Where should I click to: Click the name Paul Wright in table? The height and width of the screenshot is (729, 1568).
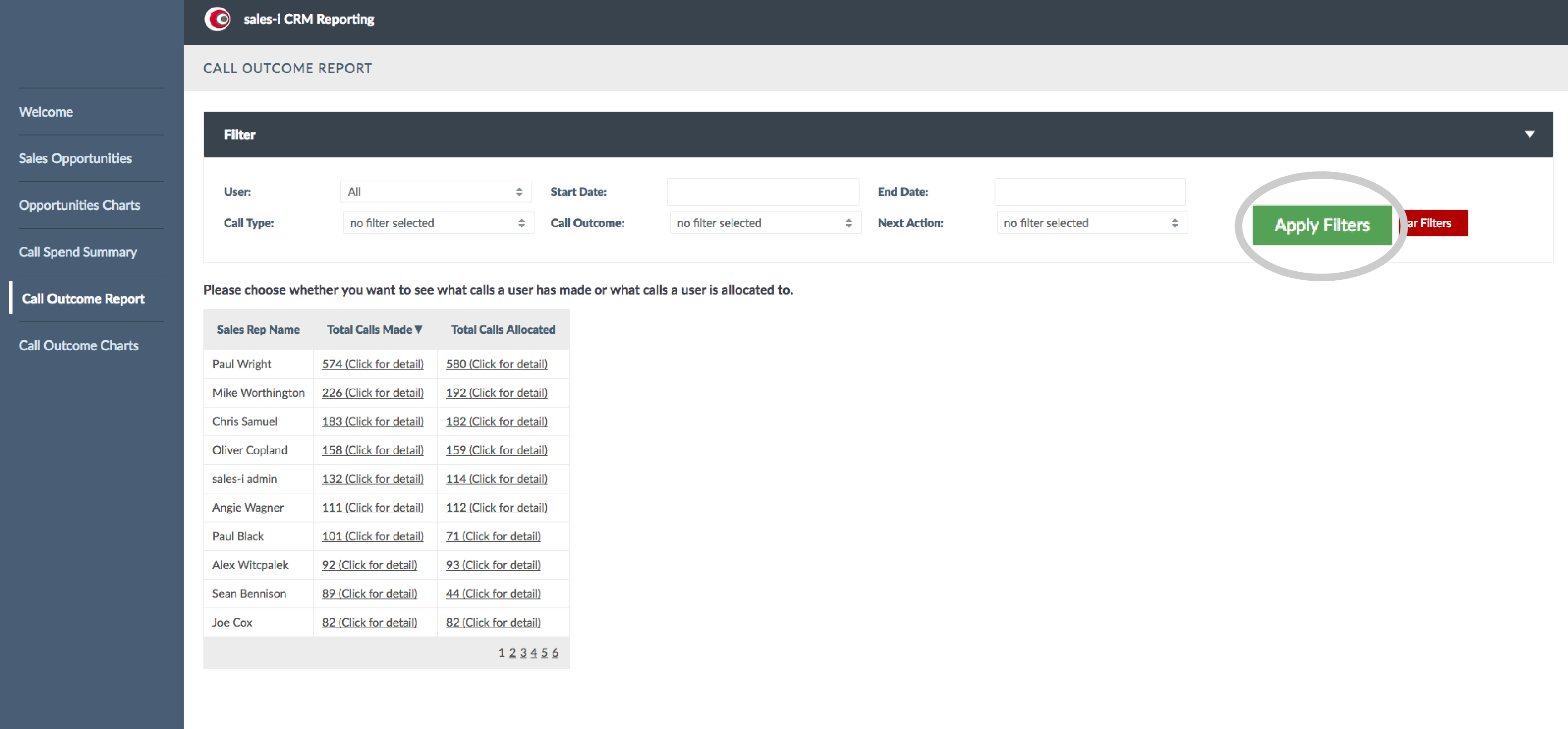point(242,364)
